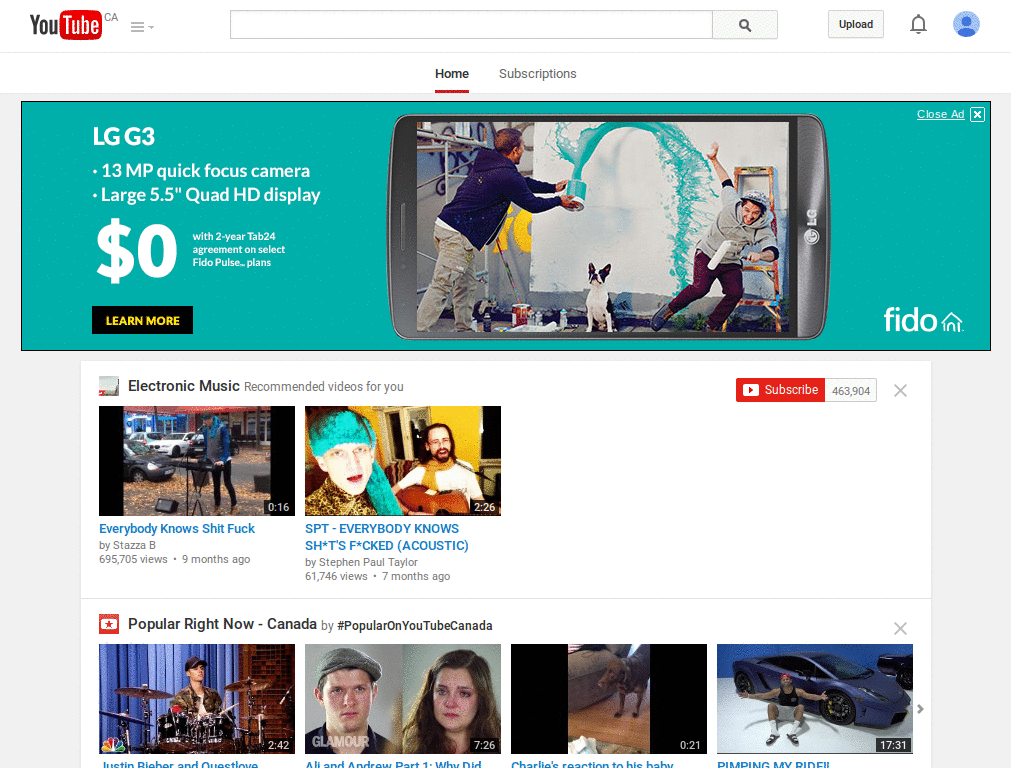Click the fido logo in the ad
This screenshot has height=768, width=1024.
[x=923, y=319]
